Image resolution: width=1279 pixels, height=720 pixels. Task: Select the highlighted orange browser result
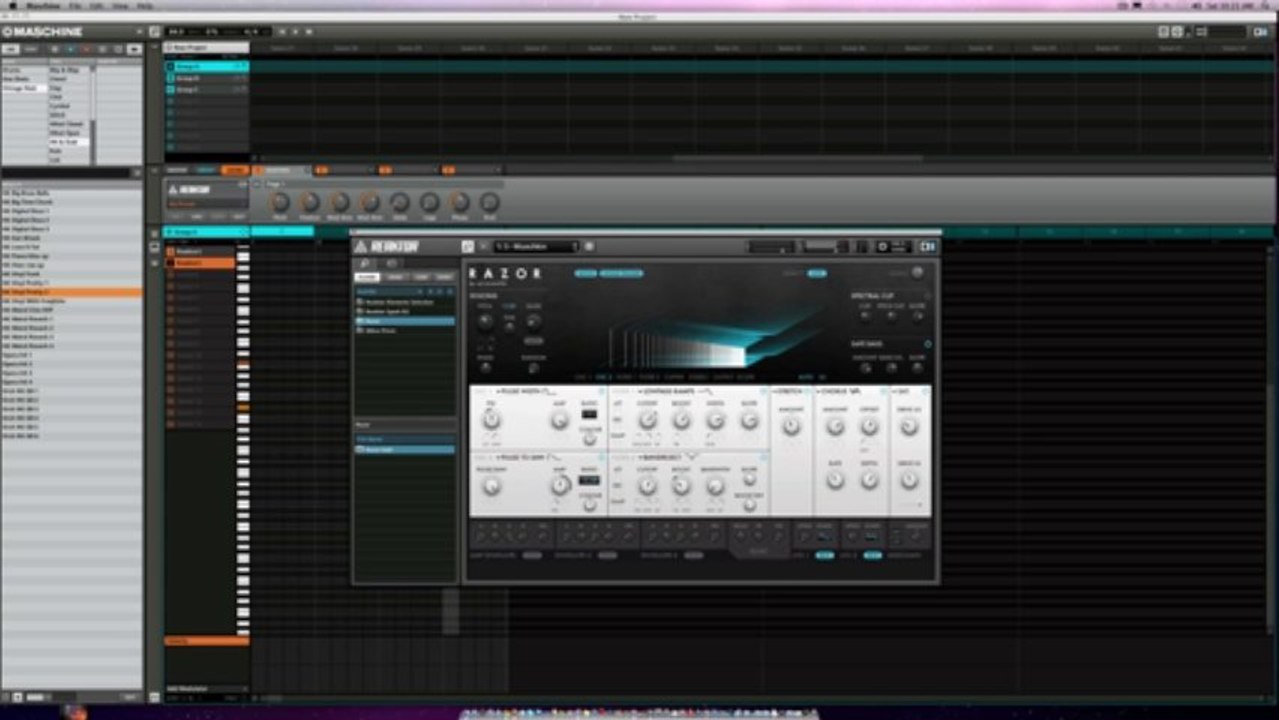[x=71, y=292]
